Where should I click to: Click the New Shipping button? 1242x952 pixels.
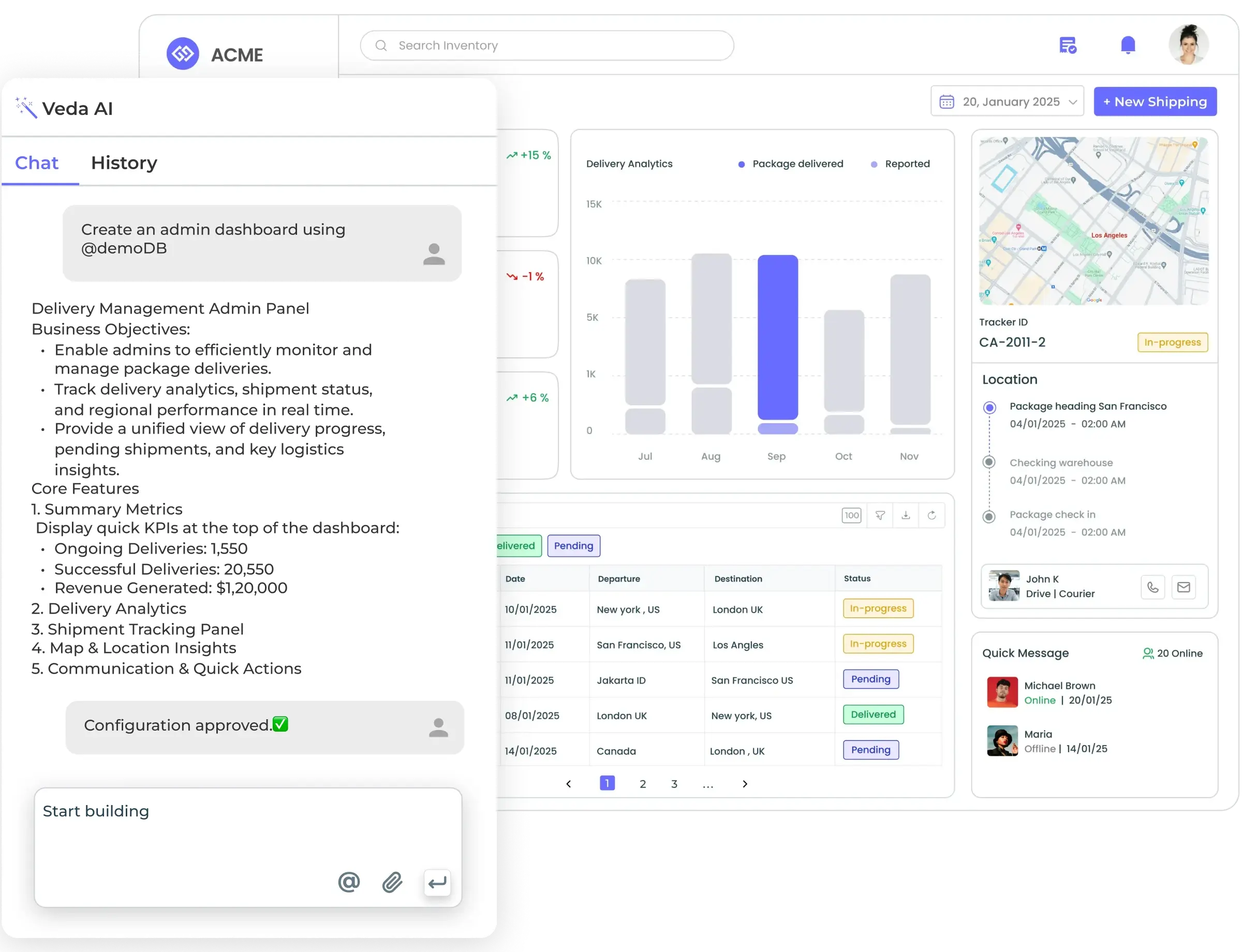(x=1155, y=101)
